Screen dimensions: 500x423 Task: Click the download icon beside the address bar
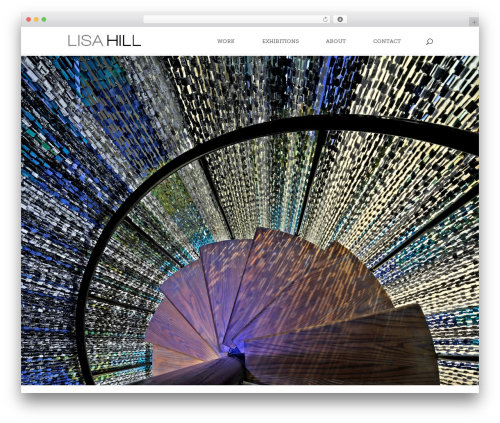pyautogui.click(x=340, y=19)
